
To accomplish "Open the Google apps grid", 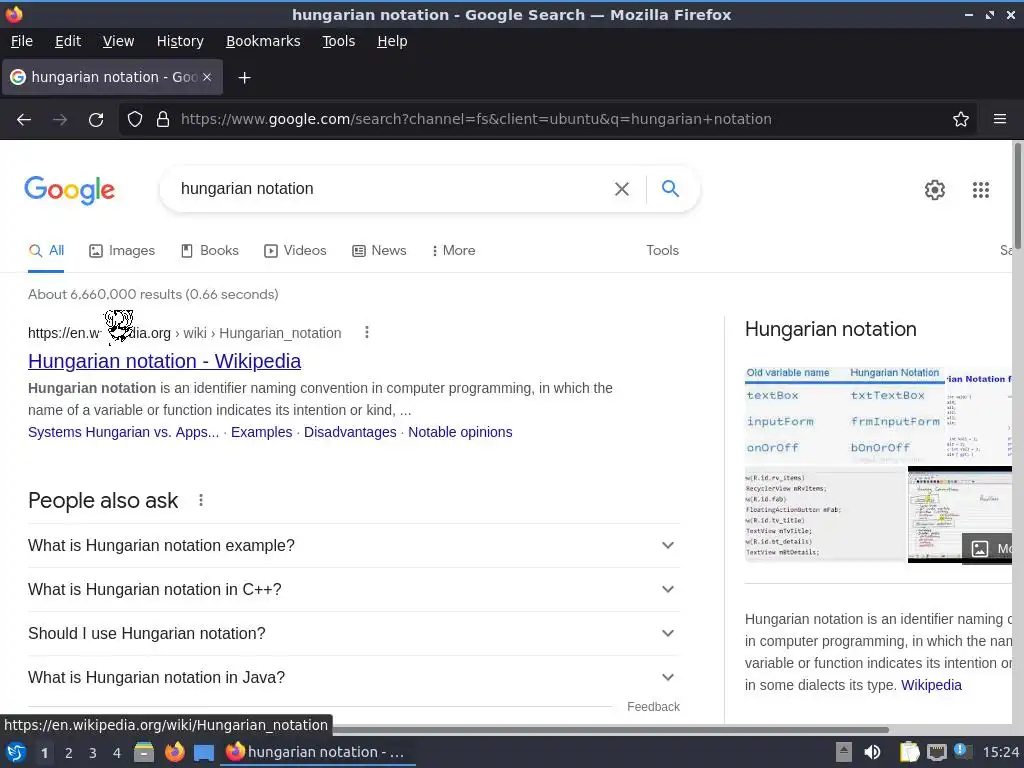I will click(980, 190).
